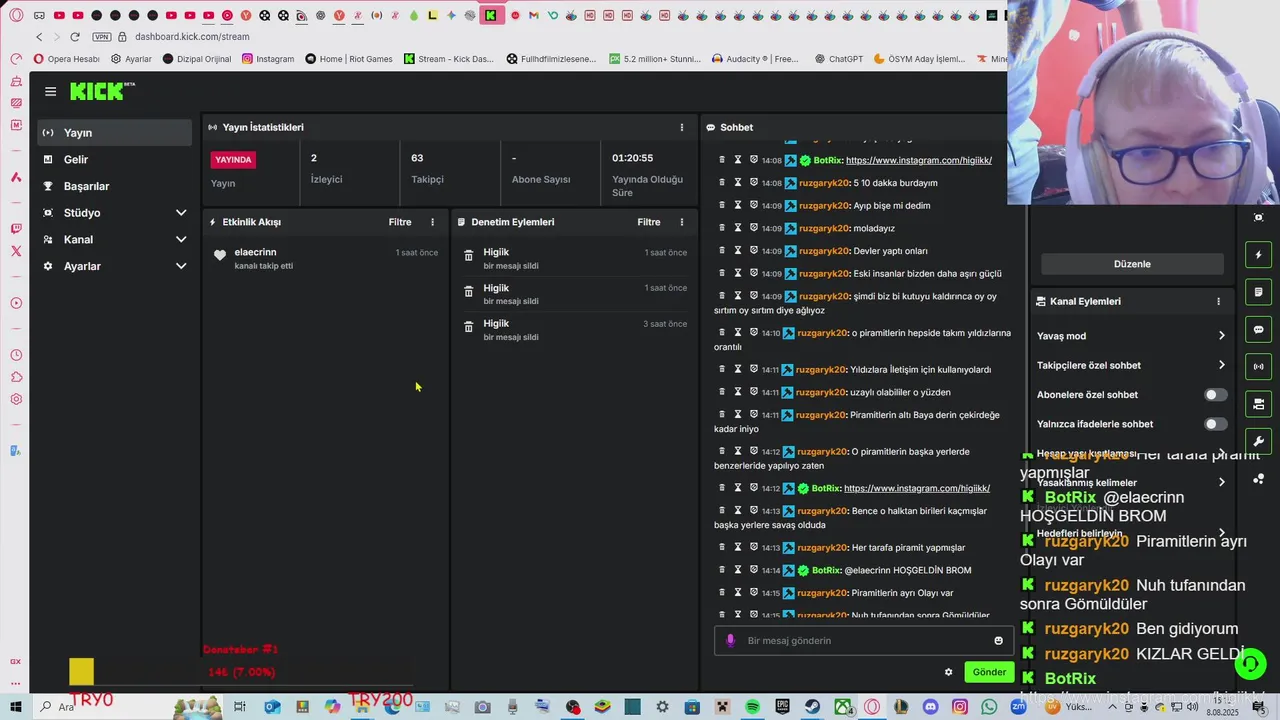Click the Windows Start button
Screen dimensions: 1280x720
(x=15, y=706)
